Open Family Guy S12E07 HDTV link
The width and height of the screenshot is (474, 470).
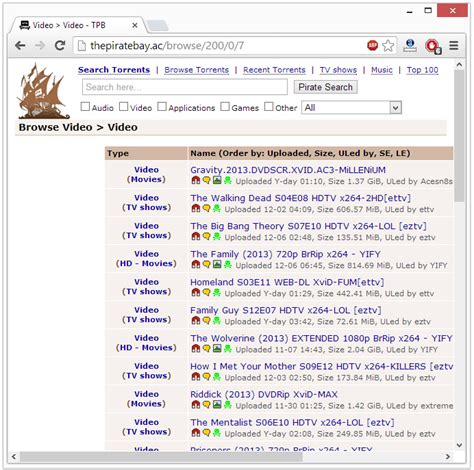(x=286, y=310)
